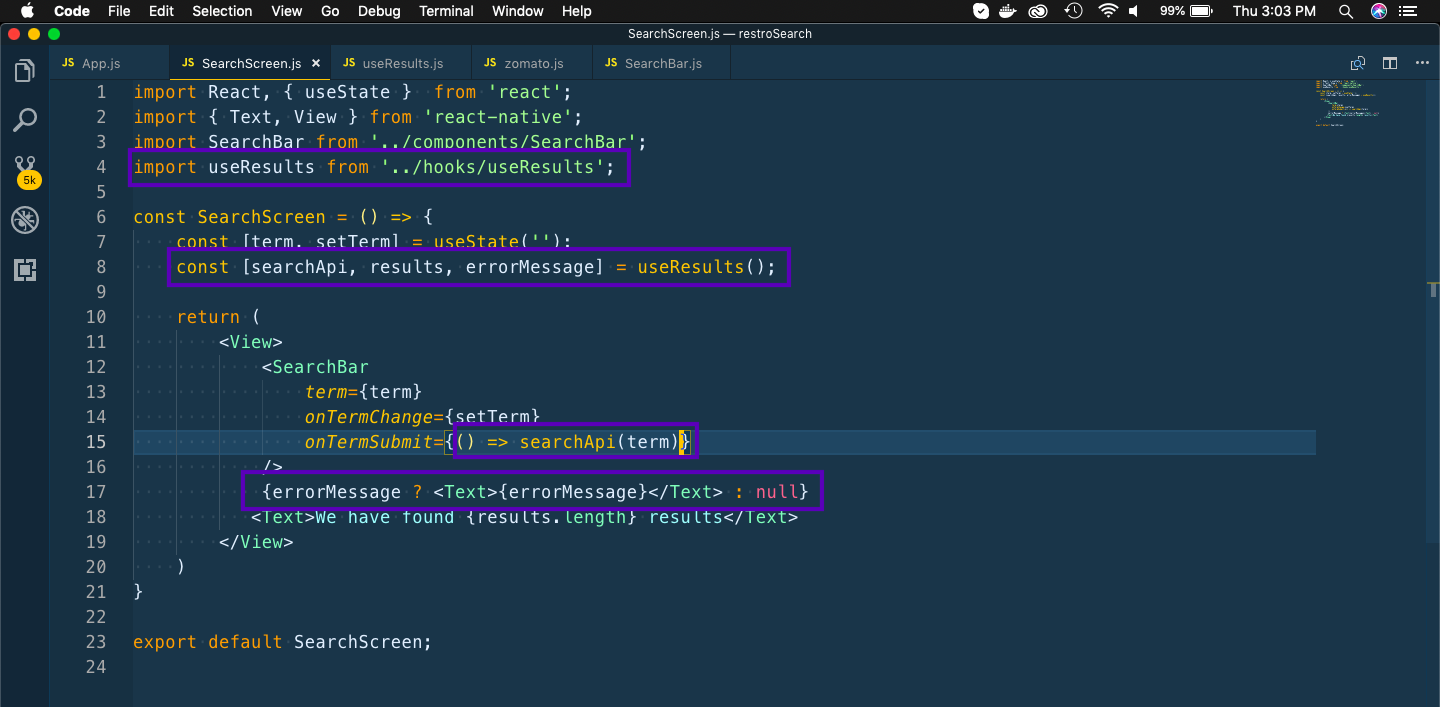This screenshot has height=707, width=1440.
Task: Open Creative Cloud menu bar icon
Action: click(x=1039, y=11)
